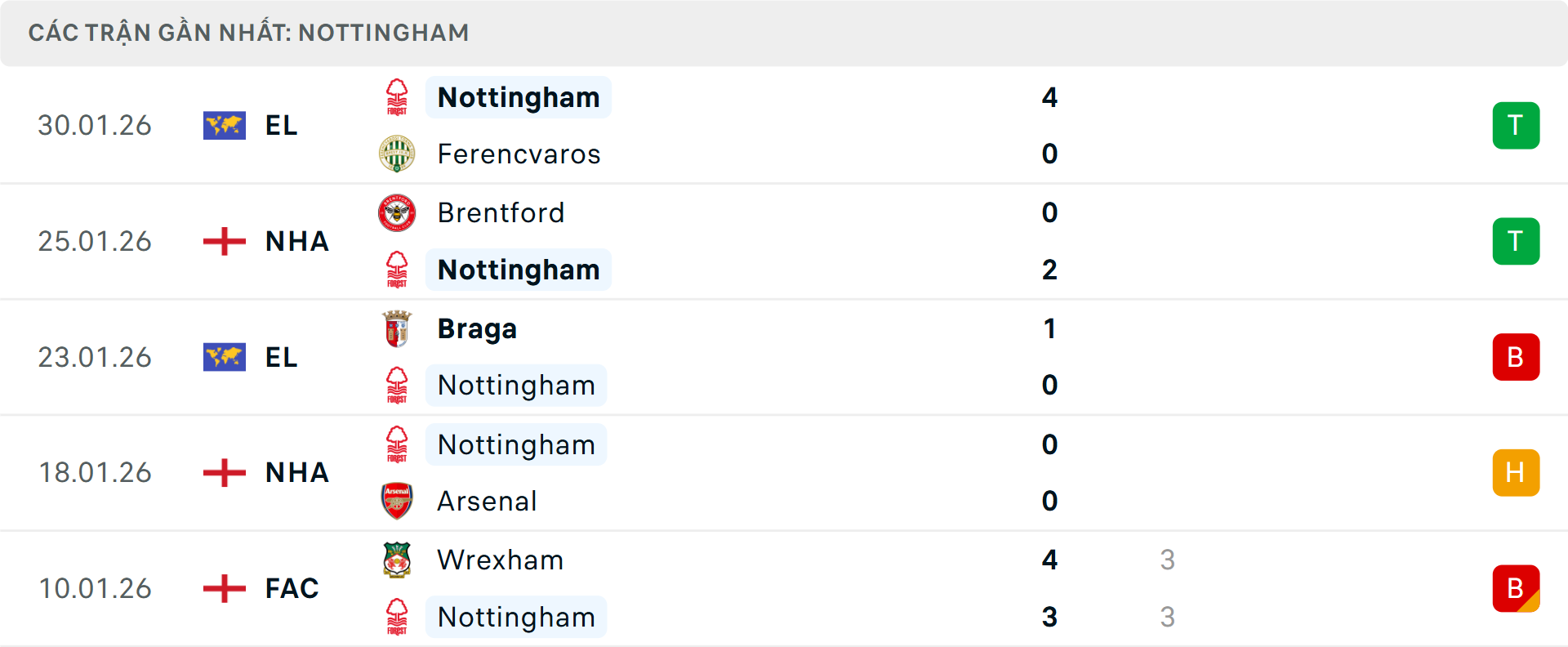Viewport: 1568px width, 647px height.
Task: Click the Ferencvaros club crest icon
Action: click(x=397, y=154)
